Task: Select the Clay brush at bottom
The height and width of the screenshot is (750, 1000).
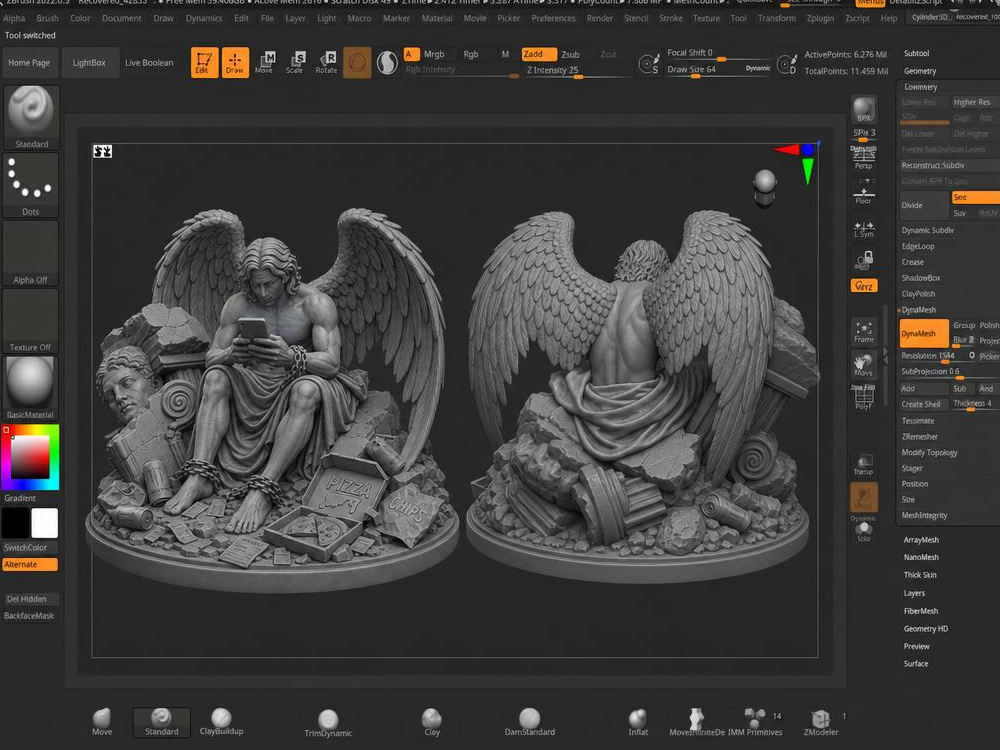Action: point(432,722)
